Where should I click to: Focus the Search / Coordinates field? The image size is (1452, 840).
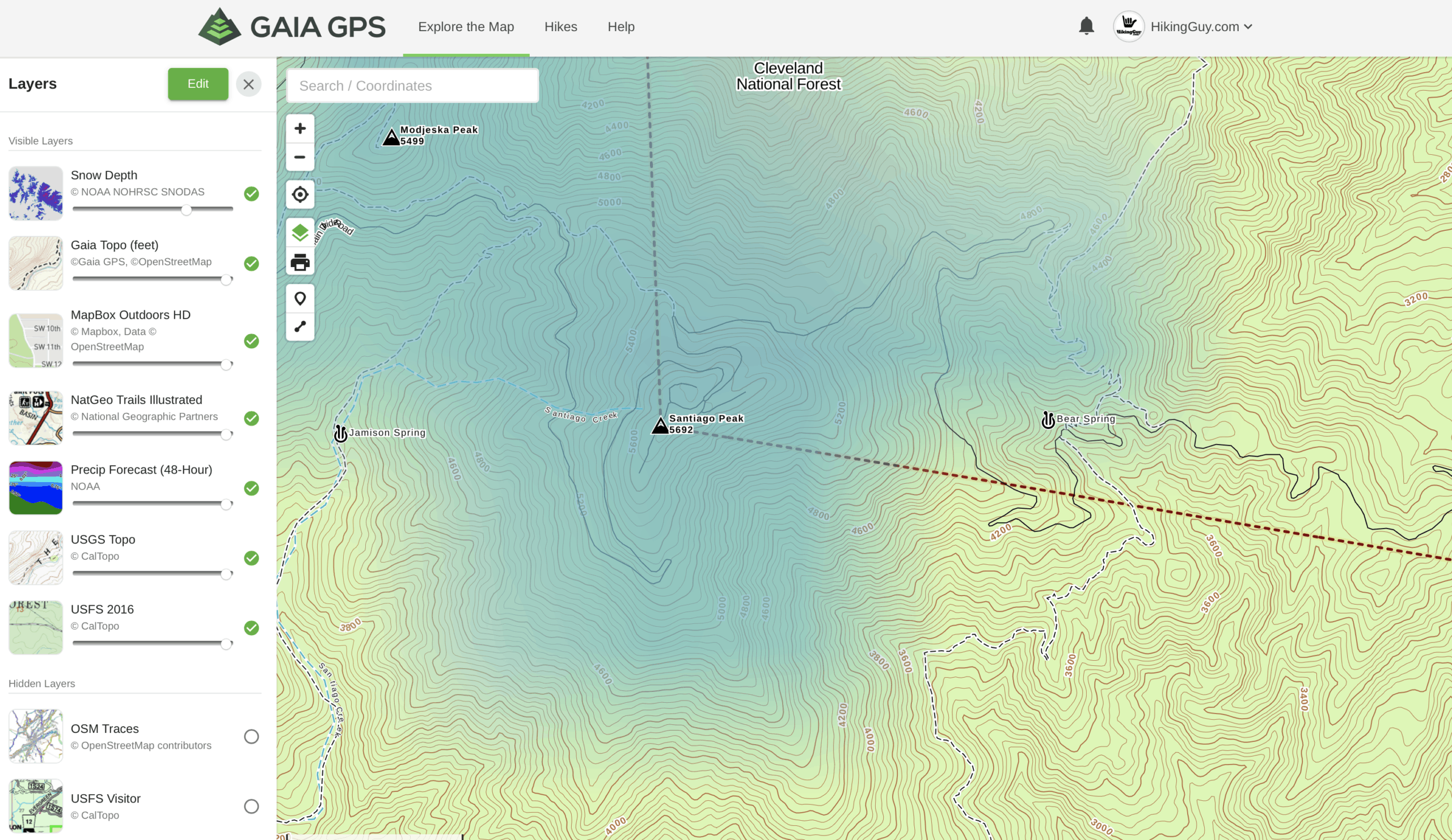412,86
